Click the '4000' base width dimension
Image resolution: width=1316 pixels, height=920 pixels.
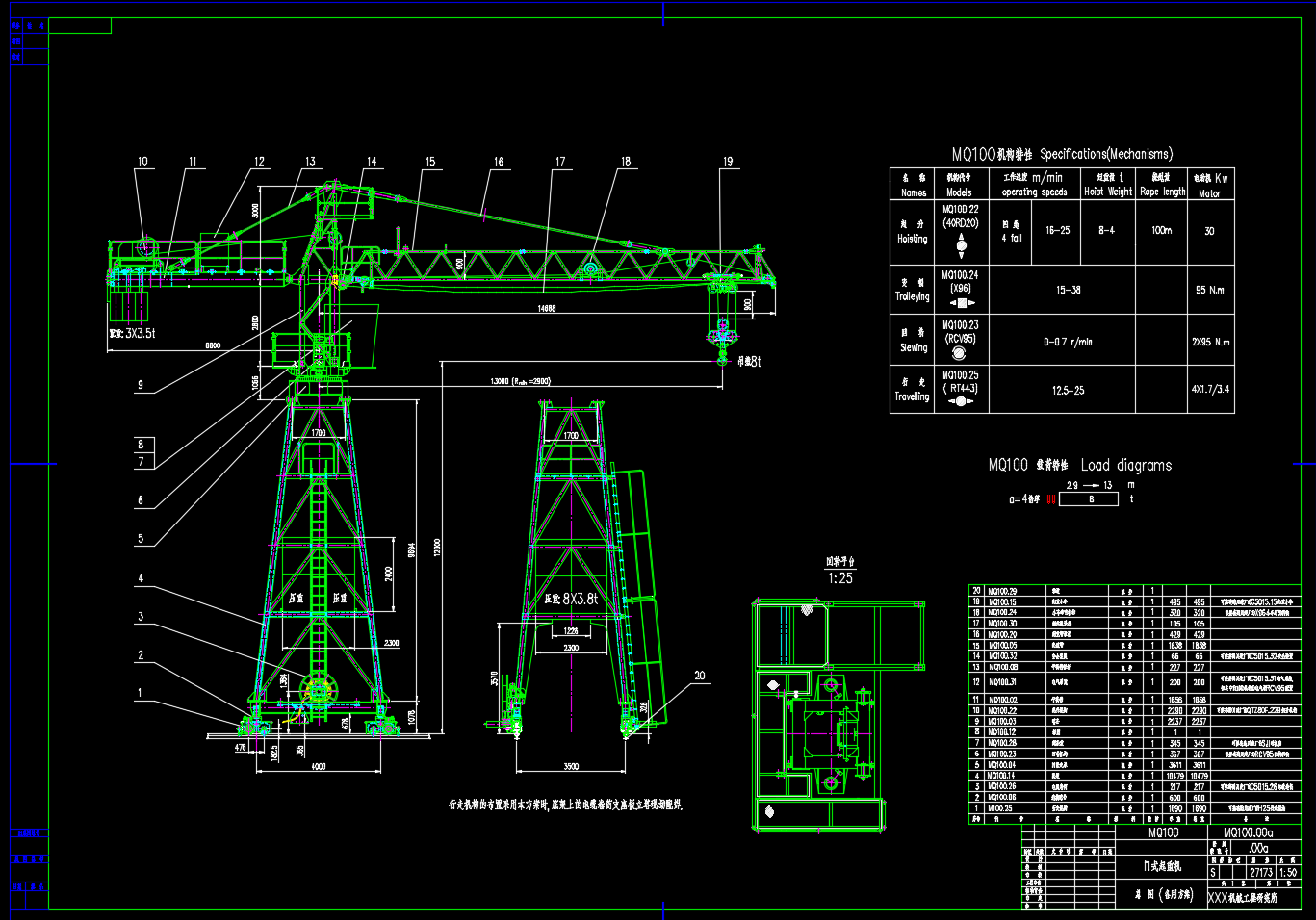tap(319, 767)
